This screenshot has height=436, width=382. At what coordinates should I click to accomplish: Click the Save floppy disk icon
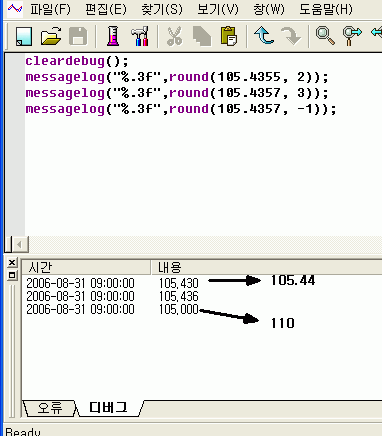point(78,36)
